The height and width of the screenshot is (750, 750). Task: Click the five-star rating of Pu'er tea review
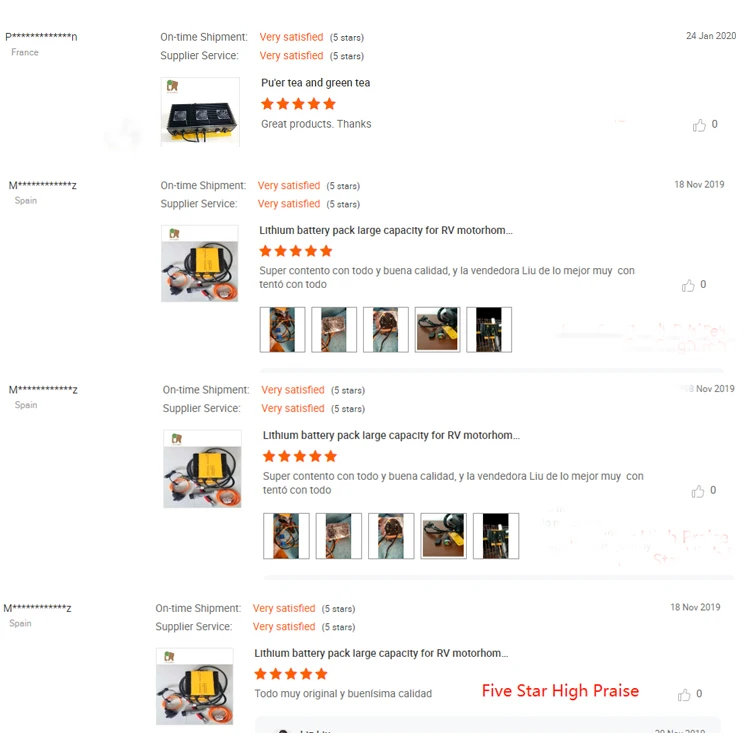click(x=298, y=104)
